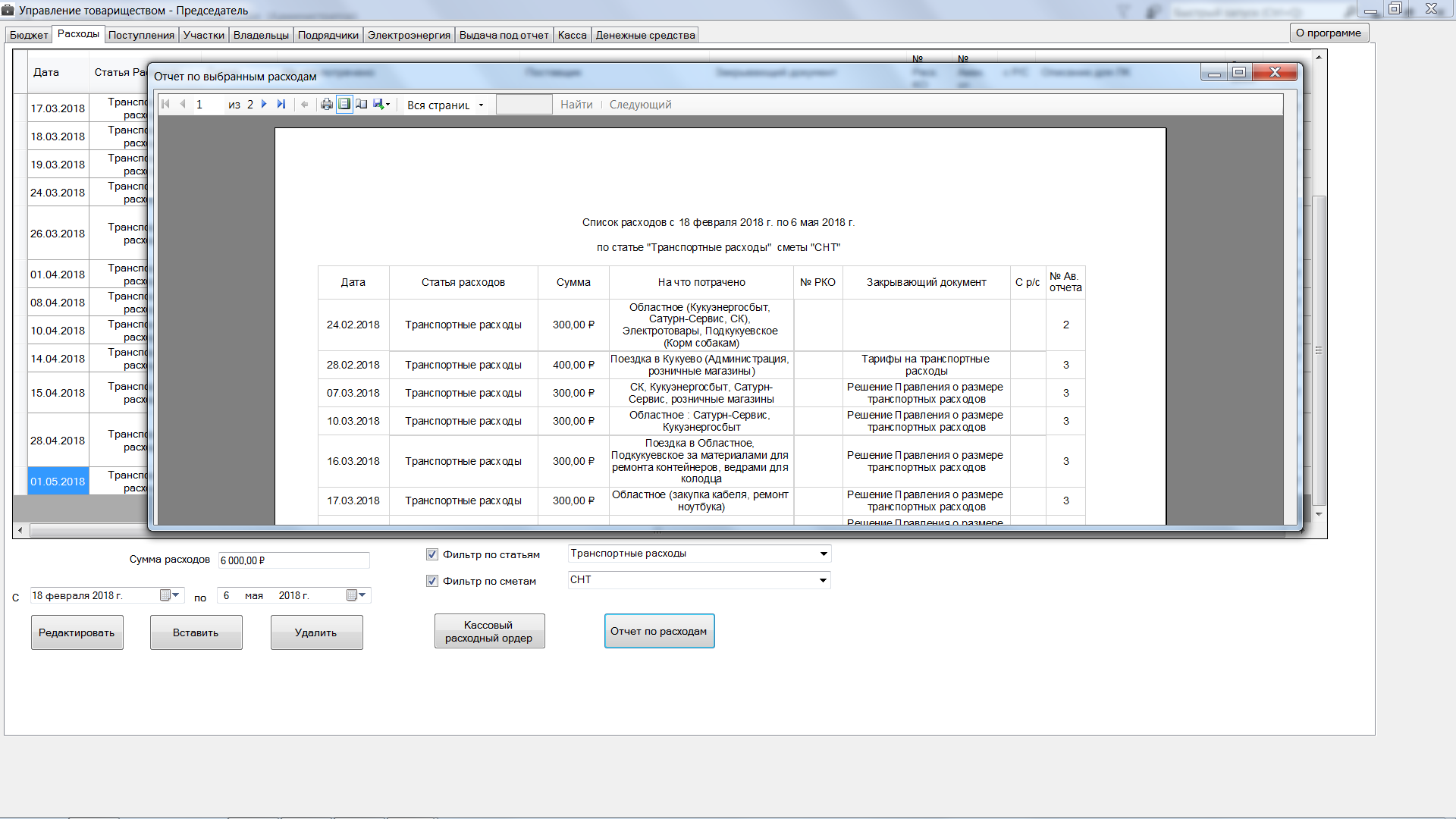The width and height of the screenshot is (1456, 819).
Task: Uncheck Фильтр по статьям checkbox
Action: (432, 554)
